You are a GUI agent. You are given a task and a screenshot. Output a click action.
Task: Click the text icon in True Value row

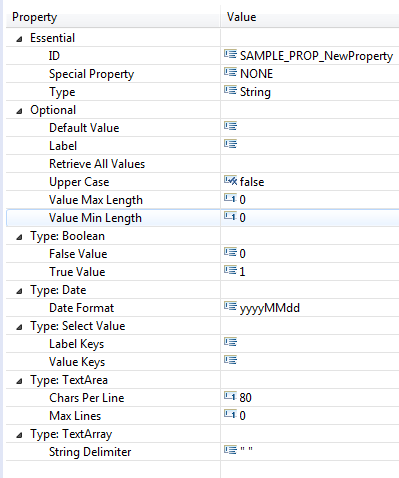pyautogui.click(x=230, y=270)
